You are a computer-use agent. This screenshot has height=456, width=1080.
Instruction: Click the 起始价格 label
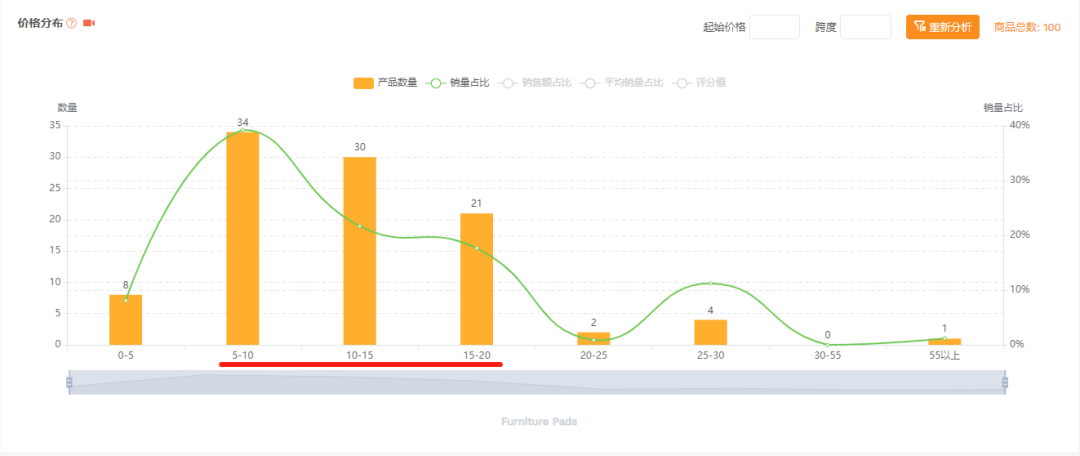click(724, 28)
